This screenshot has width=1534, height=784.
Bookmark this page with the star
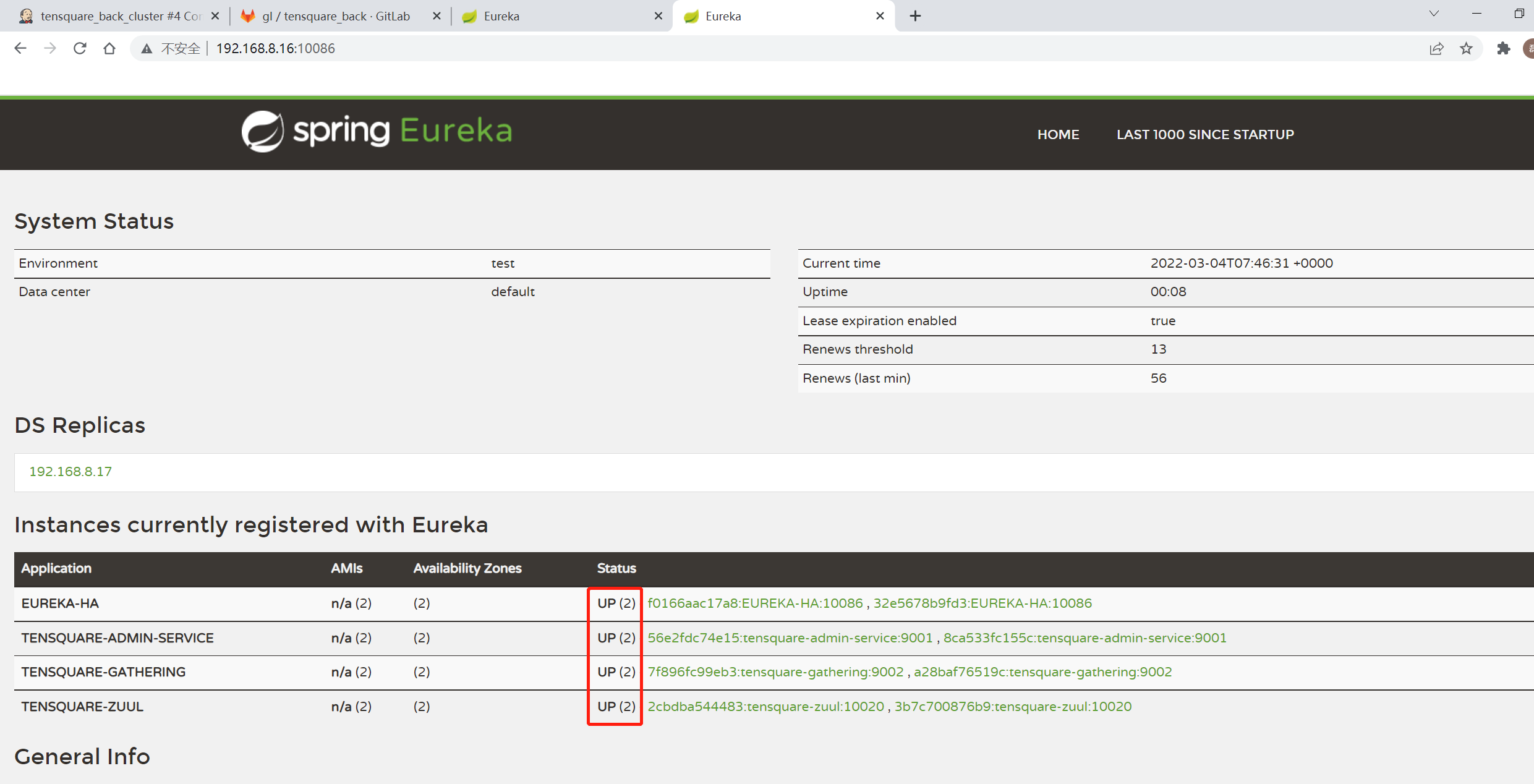click(x=1466, y=48)
